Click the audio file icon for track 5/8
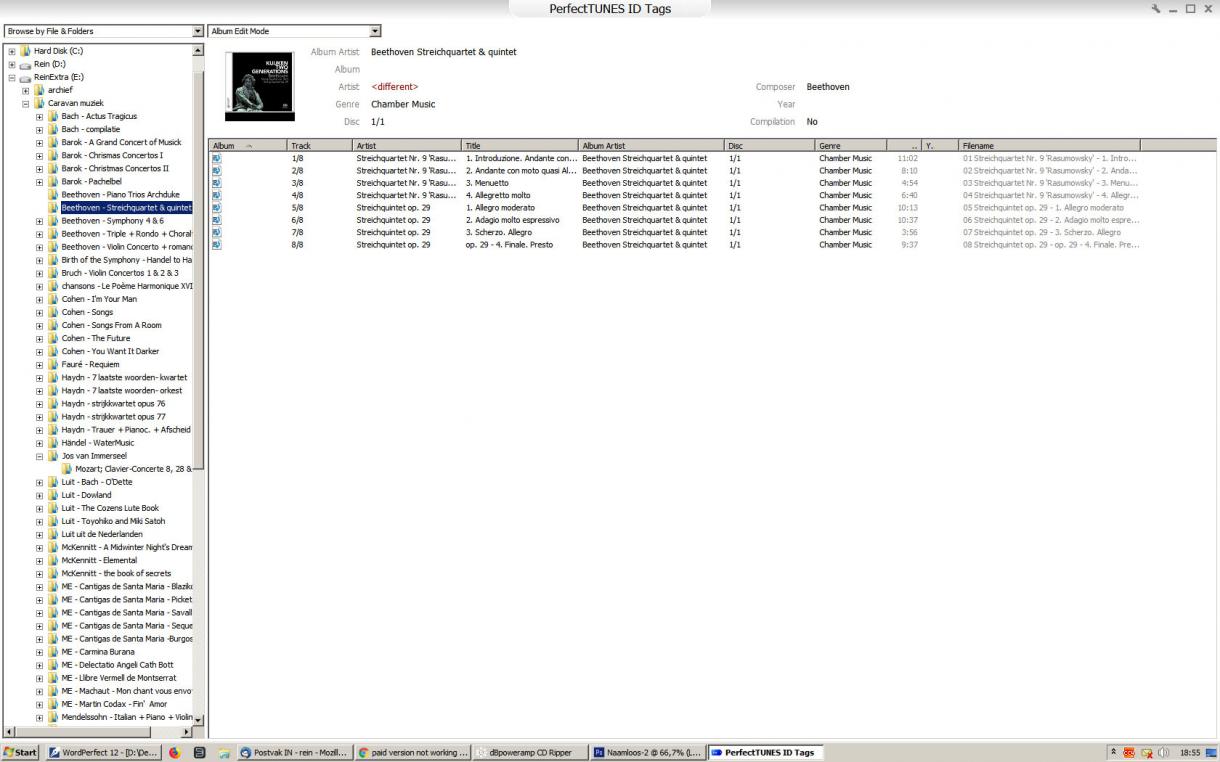 coord(216,207)
